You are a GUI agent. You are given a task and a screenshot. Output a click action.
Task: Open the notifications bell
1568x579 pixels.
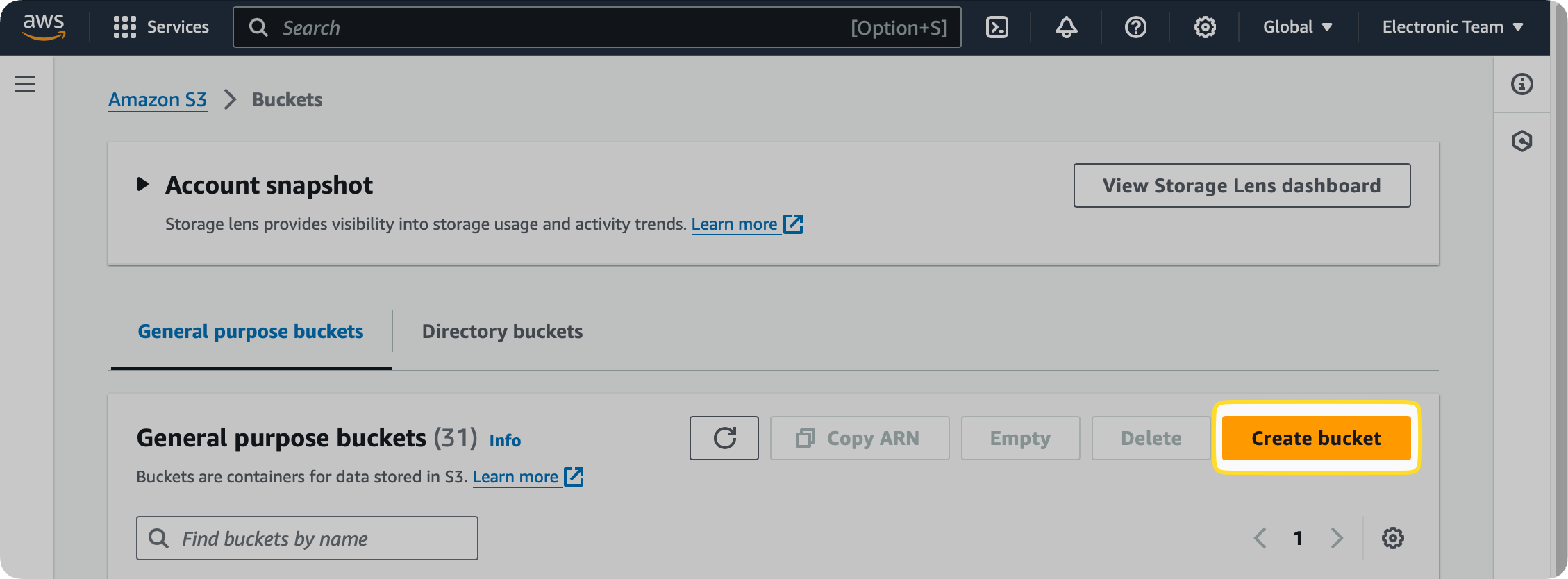click(1066, 27)
